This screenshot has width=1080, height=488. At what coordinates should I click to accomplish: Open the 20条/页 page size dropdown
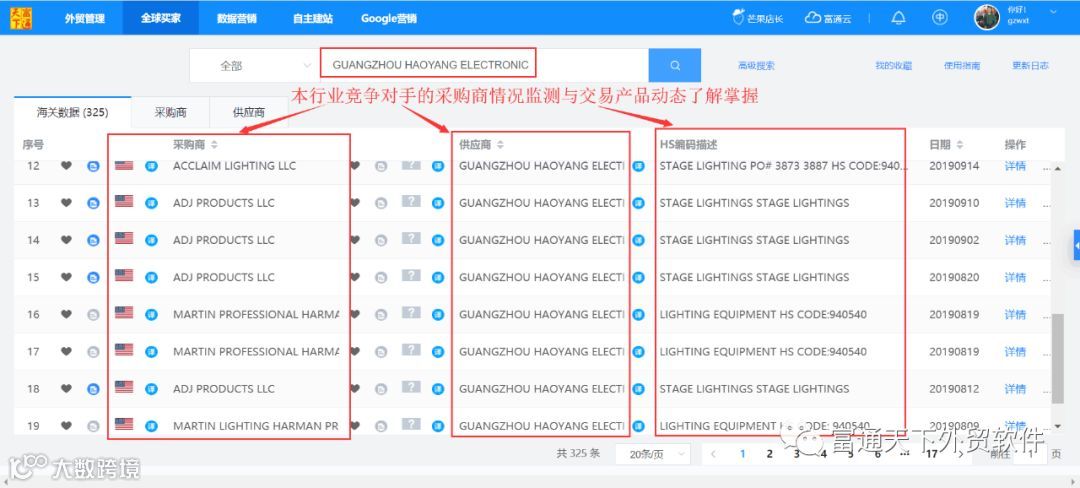[652, 454]
